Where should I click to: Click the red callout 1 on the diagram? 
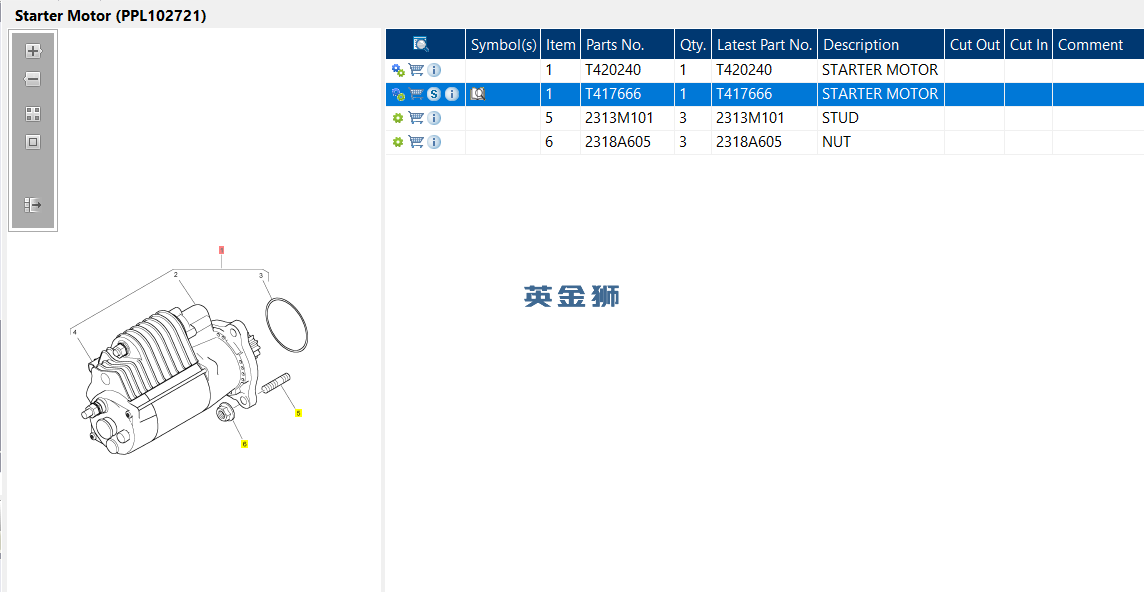coord(222,250)
